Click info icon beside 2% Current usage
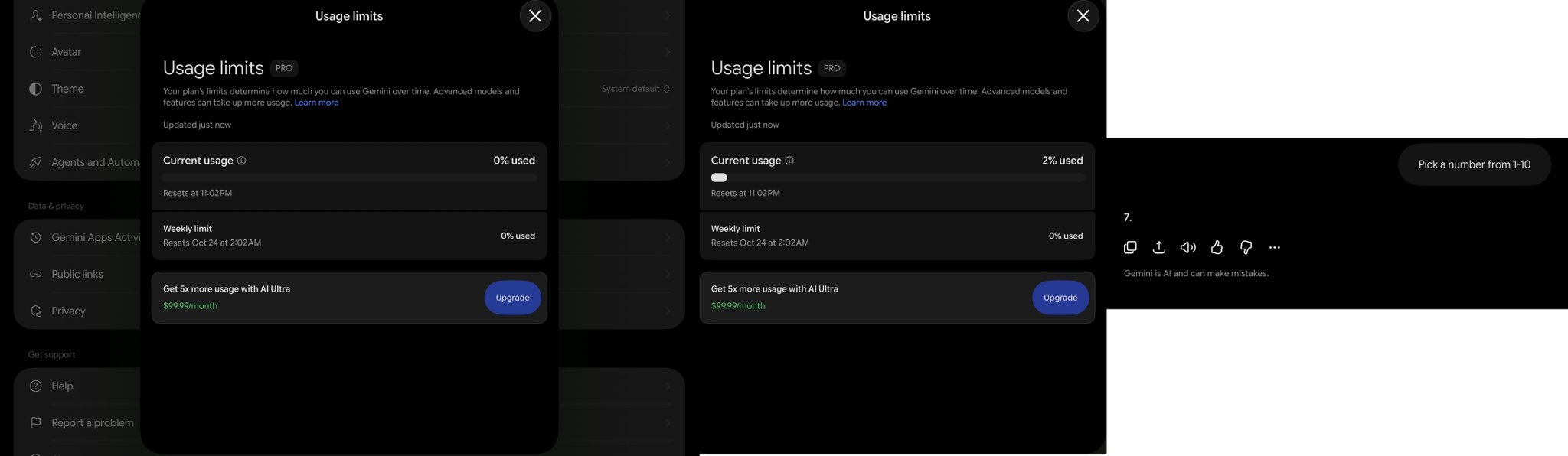Screen dimensions: 1568x456 [789, 161]
